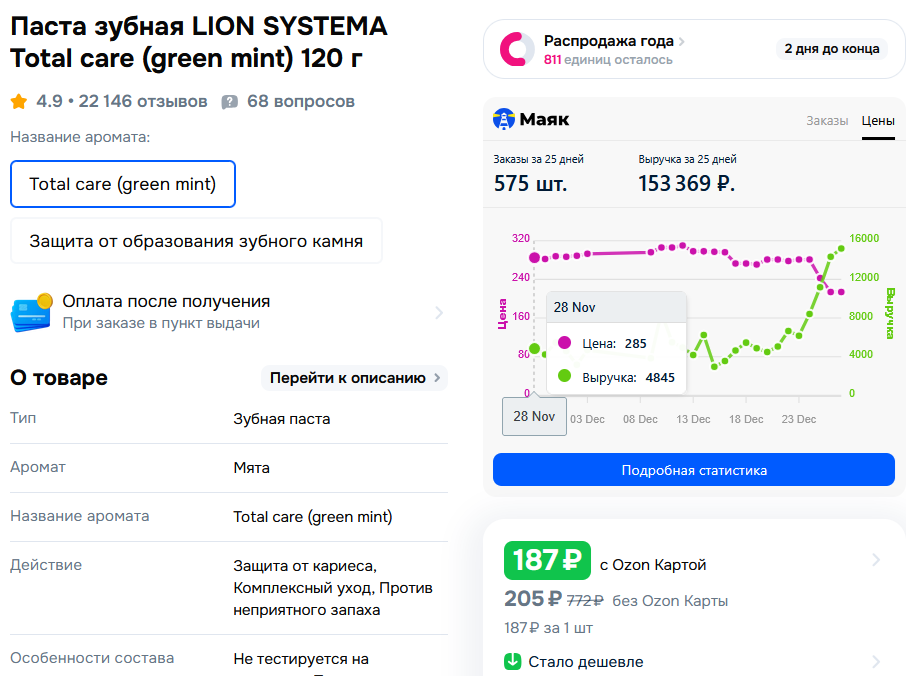906x676 pixels.
Task: Switch to the Заказы tab
Action: click(x=827, y=121)
